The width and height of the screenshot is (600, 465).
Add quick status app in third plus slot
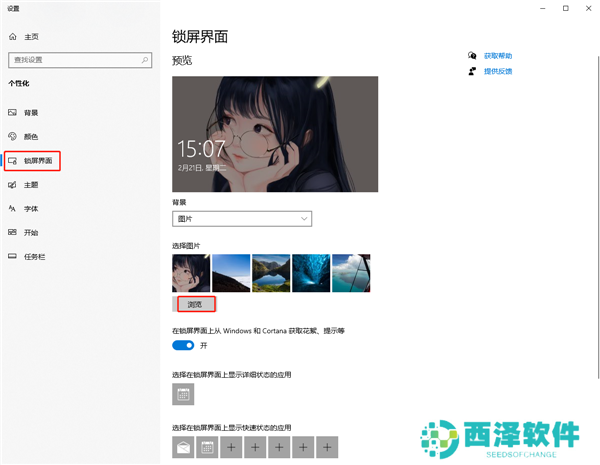[279, 447]
